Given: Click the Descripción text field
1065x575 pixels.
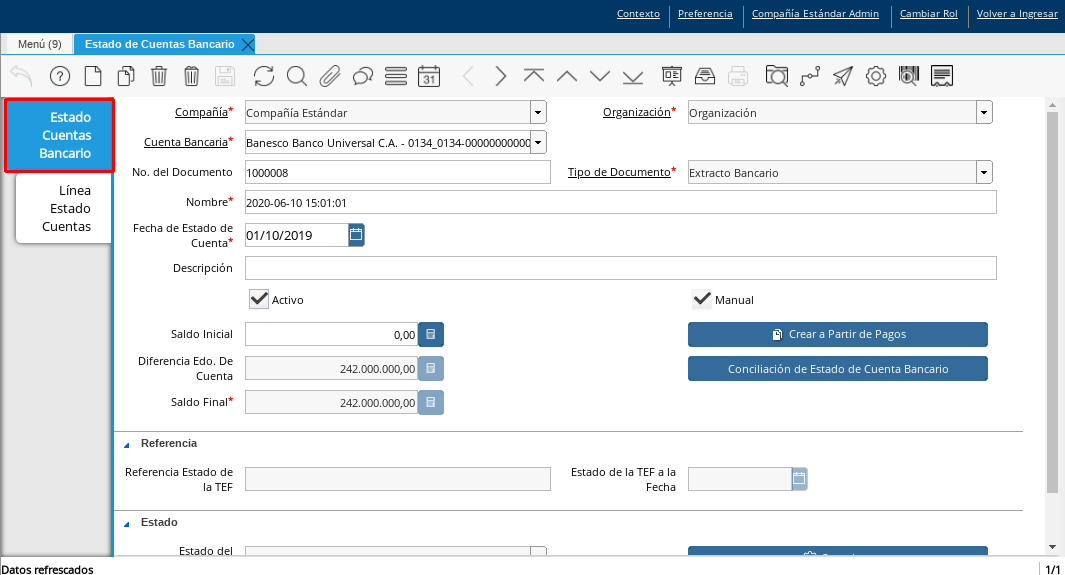Looking at the screenshot, I should [x=620, y=268].
